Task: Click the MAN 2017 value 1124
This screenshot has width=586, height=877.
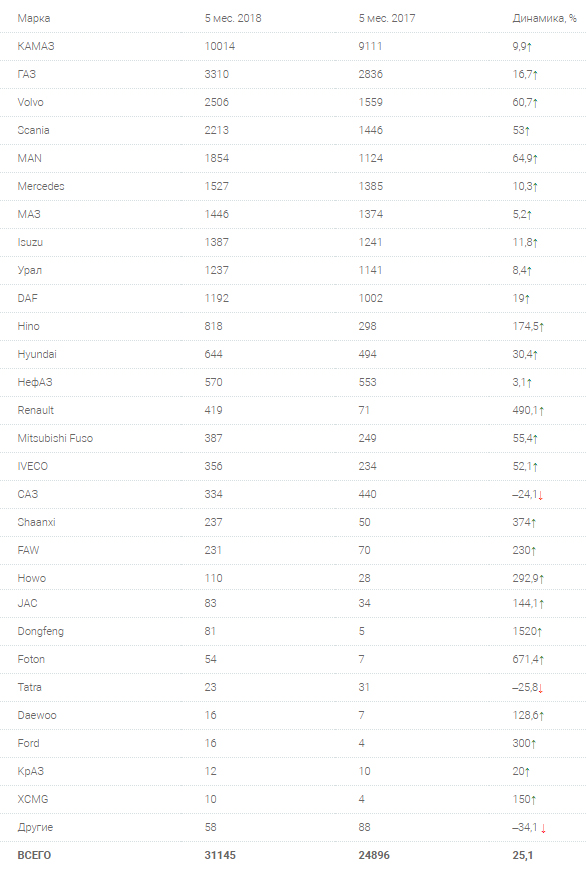Action: pos(371,158)
